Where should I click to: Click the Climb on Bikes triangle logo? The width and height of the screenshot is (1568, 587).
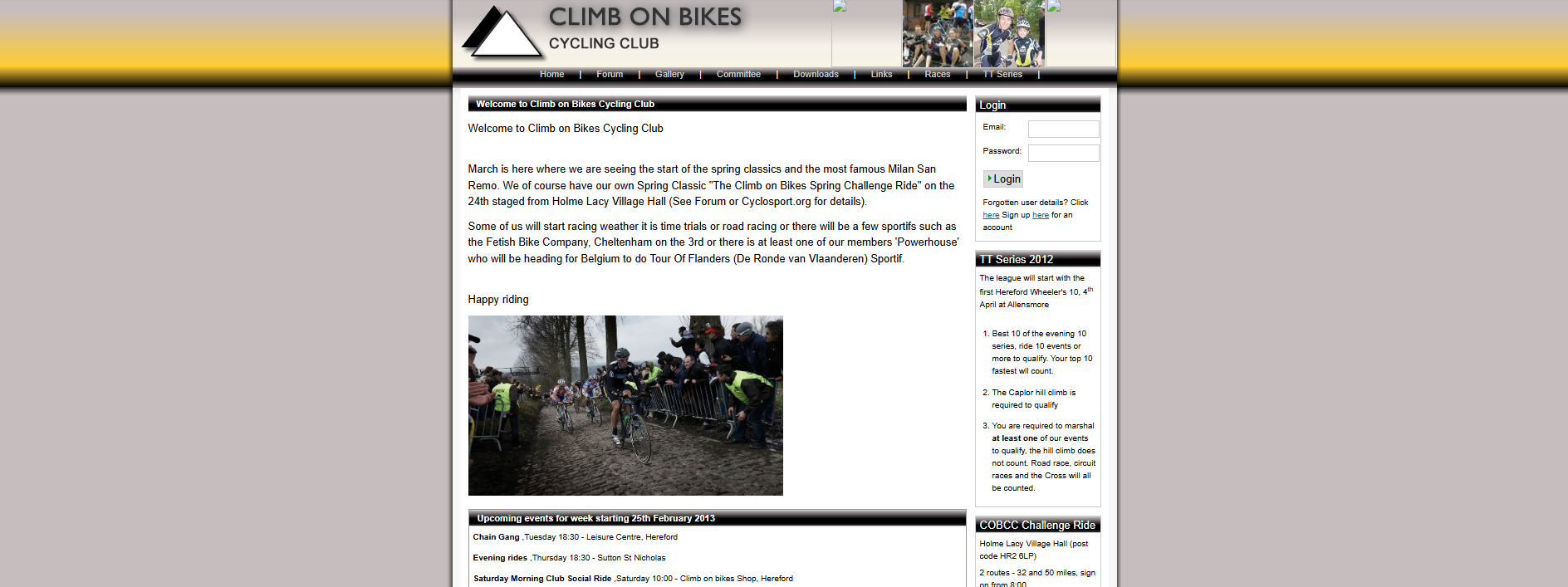(x=503, y=32)
